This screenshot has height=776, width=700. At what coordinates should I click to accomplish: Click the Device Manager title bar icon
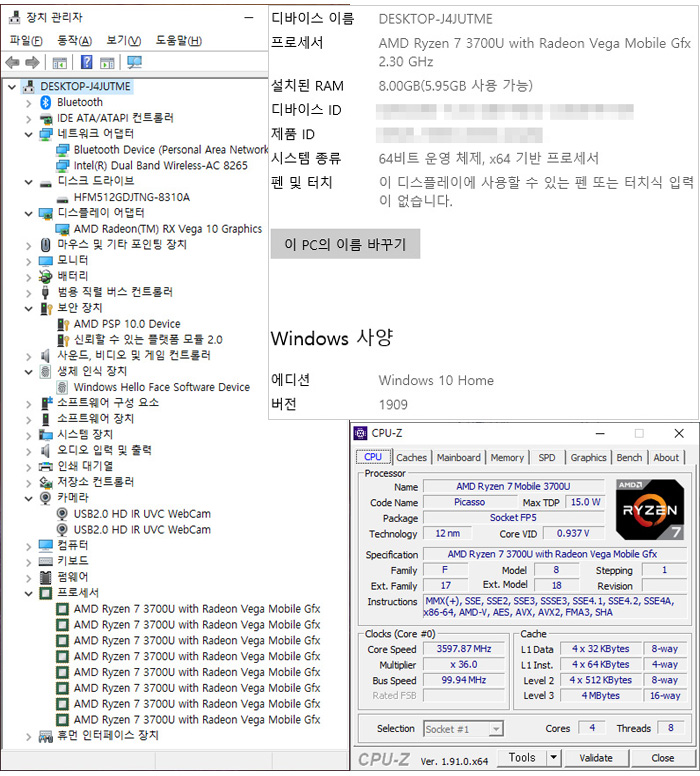coord(15,17)
